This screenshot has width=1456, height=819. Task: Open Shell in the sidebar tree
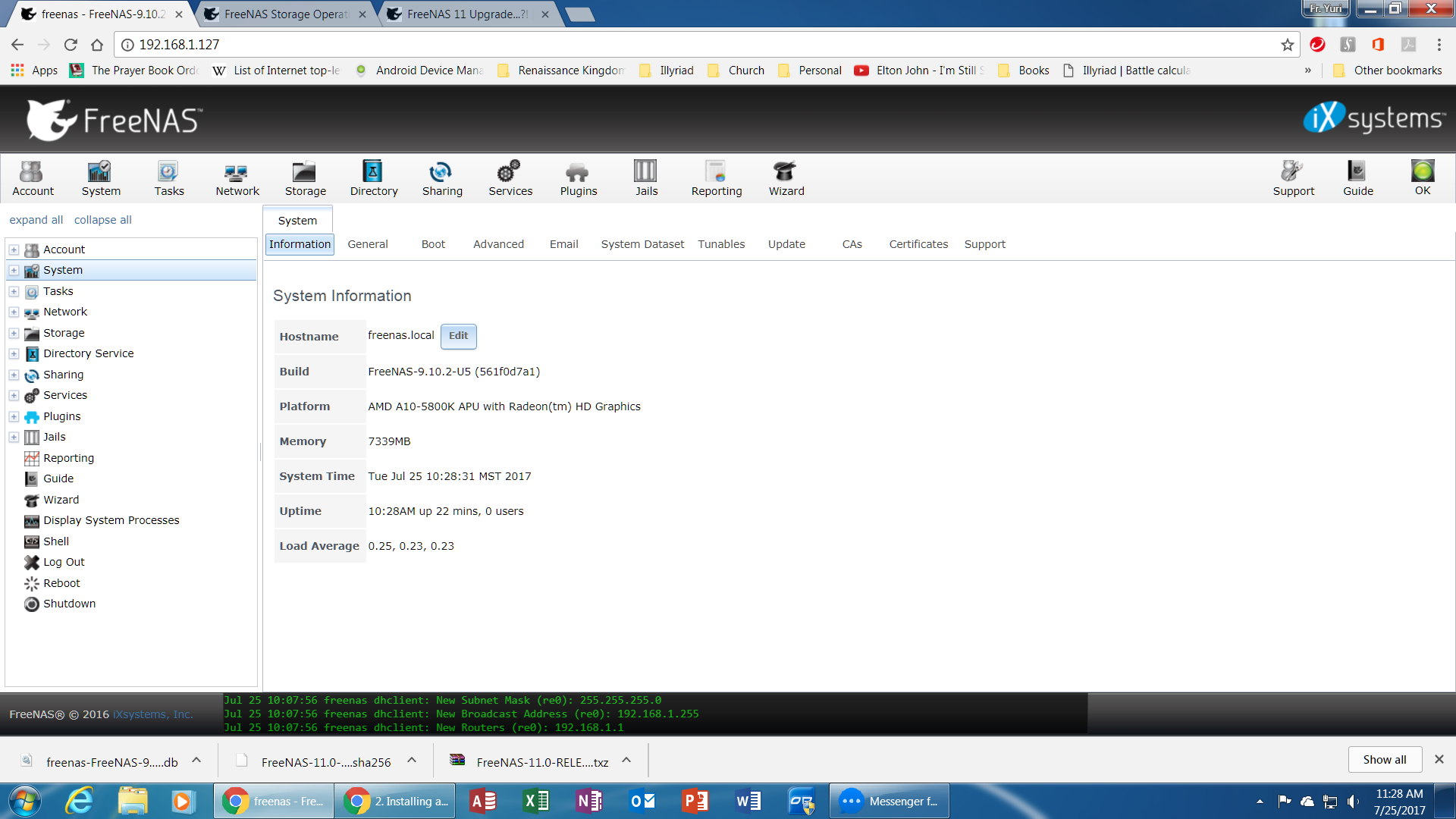coord(56,541)
